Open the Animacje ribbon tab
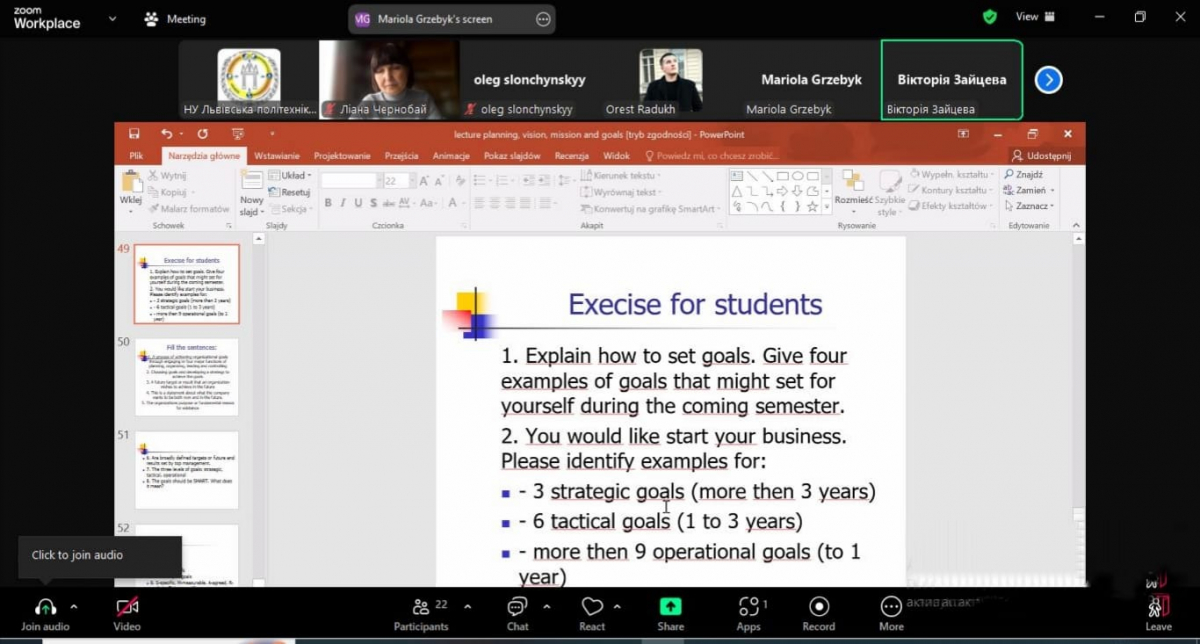This screenshot has width=1200, height=644. (x=451, y=156)
